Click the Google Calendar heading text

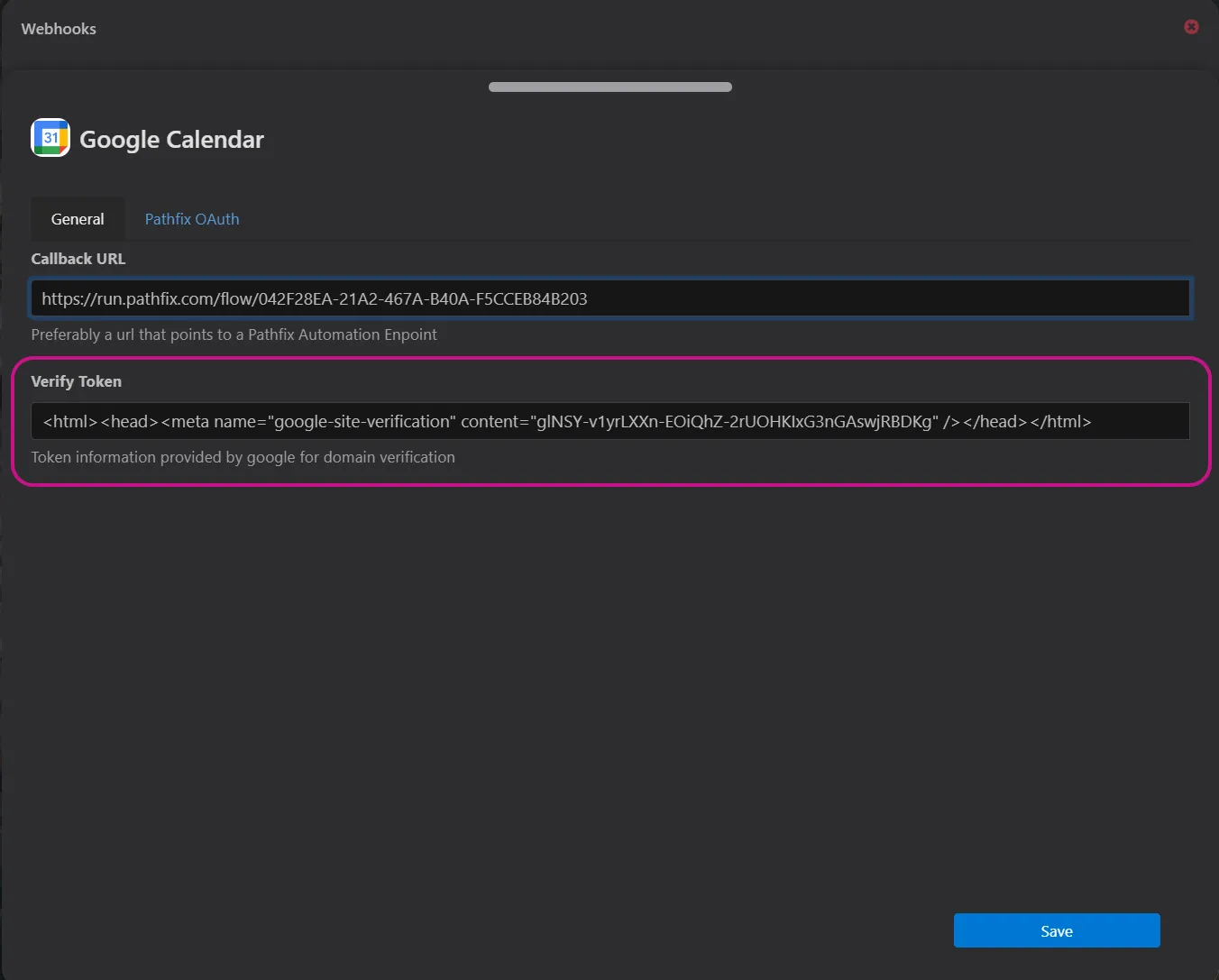(171, 140)
